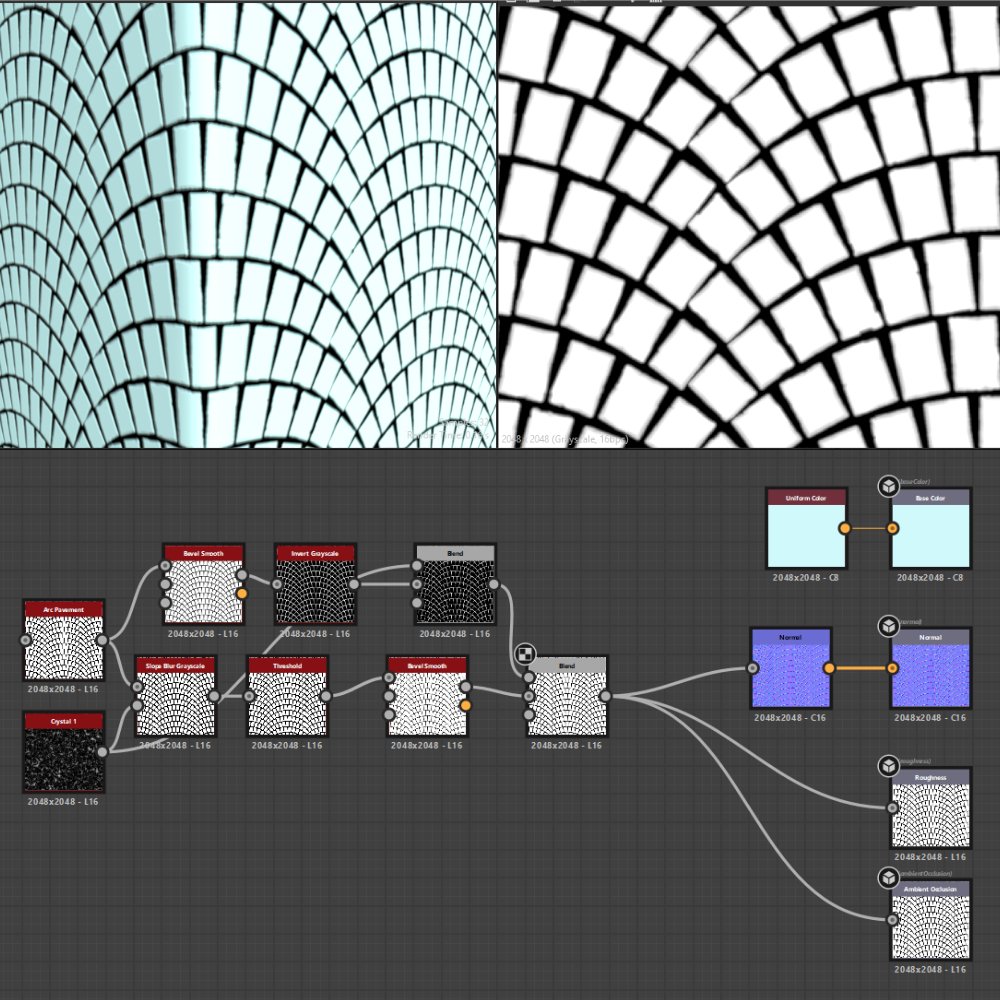Click the Invert Grayscale output connector
Screen dimensions: 1000x1000
coord(354,584)
